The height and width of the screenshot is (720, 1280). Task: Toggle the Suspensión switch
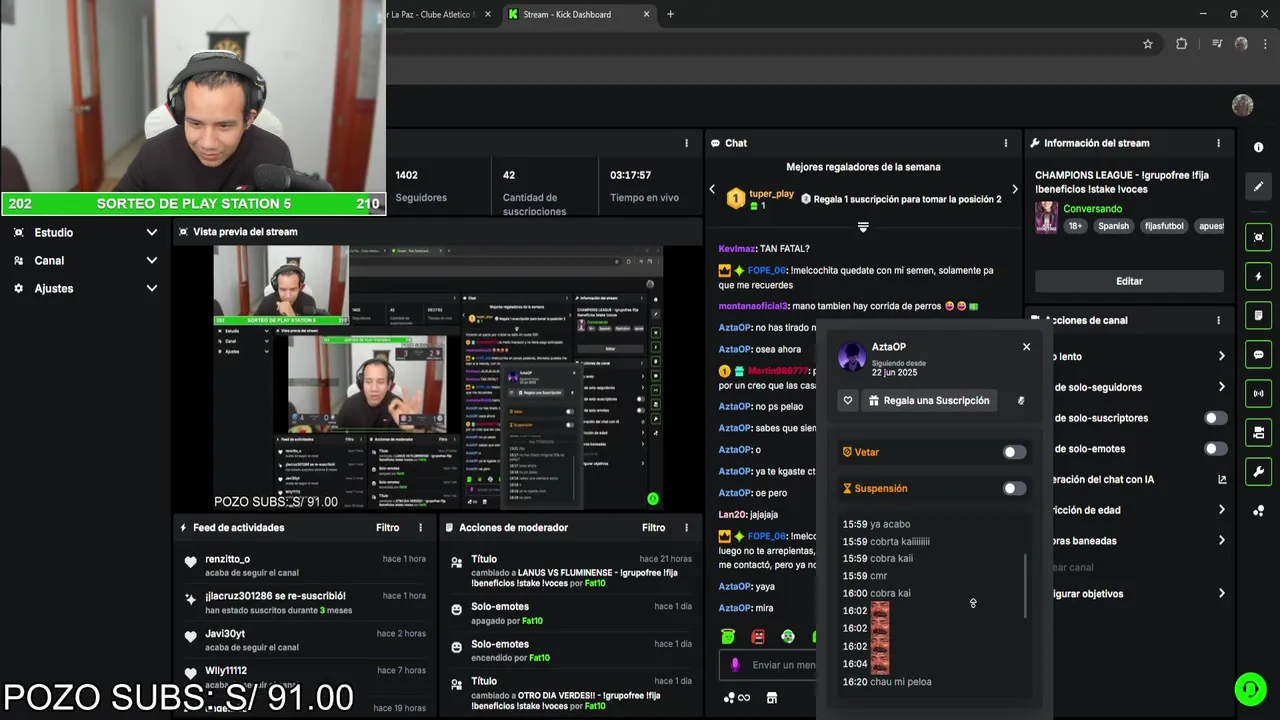[x=1014, y=488]
